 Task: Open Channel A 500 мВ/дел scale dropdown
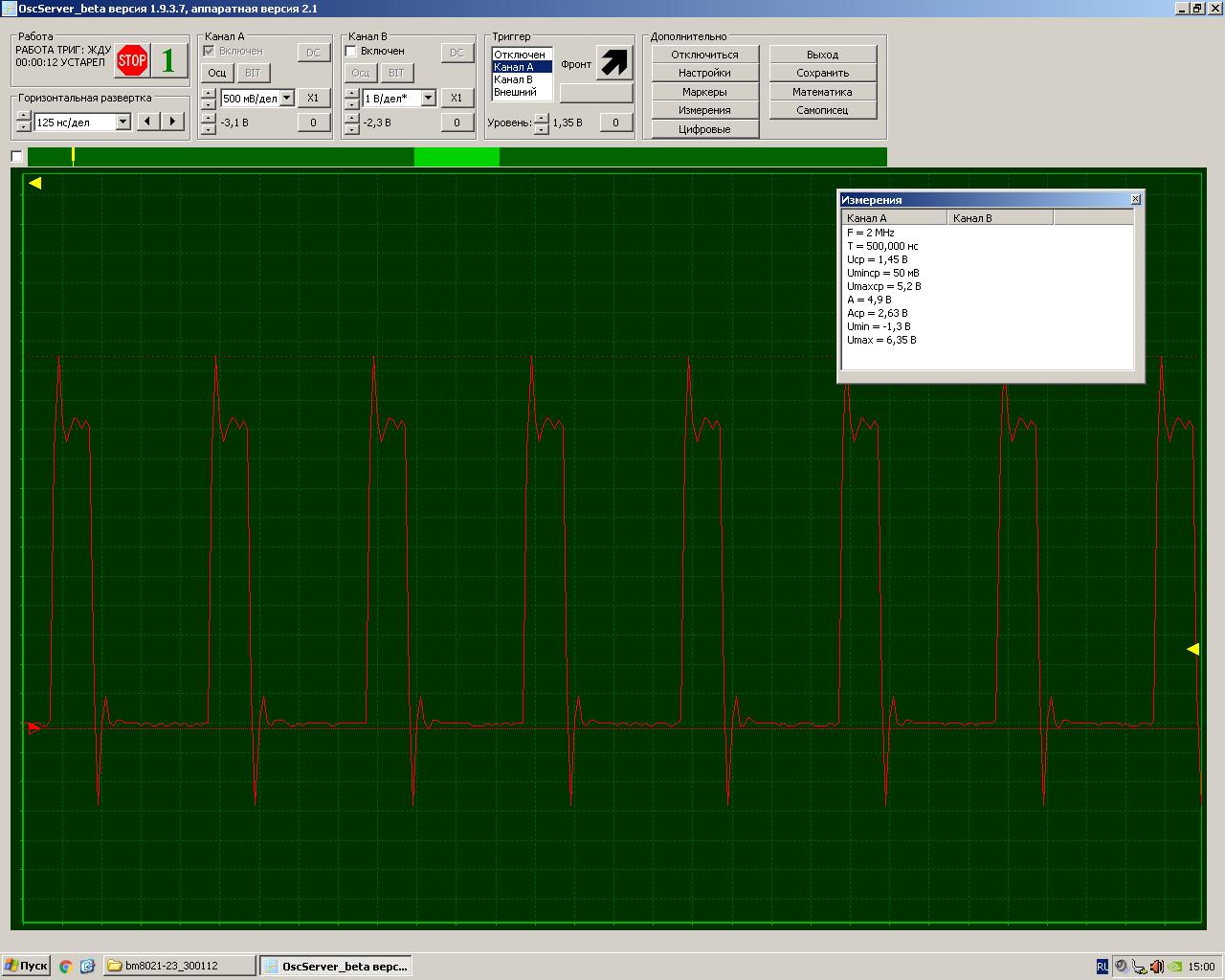click(286, 98)
